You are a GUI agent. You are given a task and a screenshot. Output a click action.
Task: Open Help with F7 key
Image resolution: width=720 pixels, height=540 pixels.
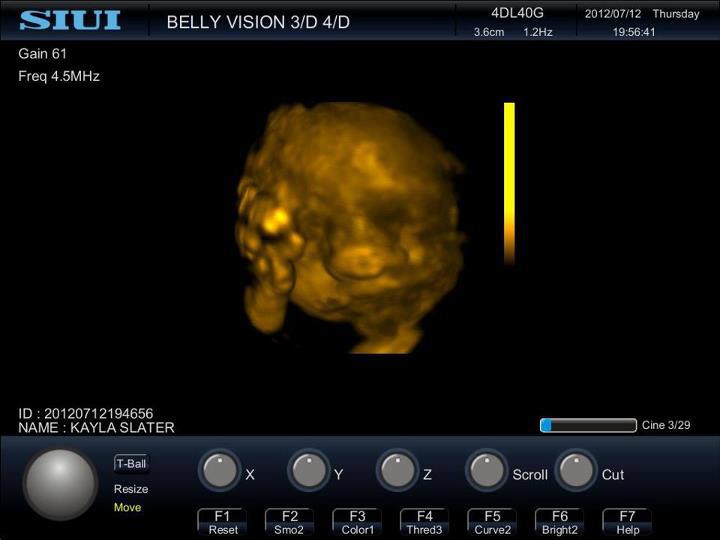[x=627, y=522]
